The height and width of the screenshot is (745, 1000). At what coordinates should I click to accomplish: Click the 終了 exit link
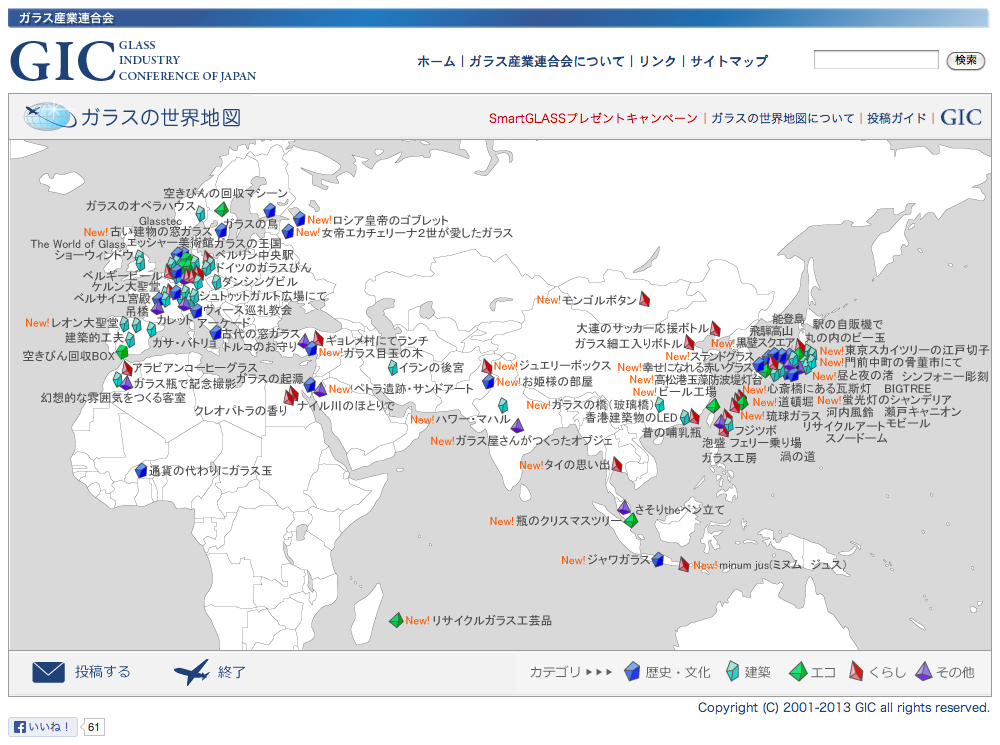[x=232, y=672]
